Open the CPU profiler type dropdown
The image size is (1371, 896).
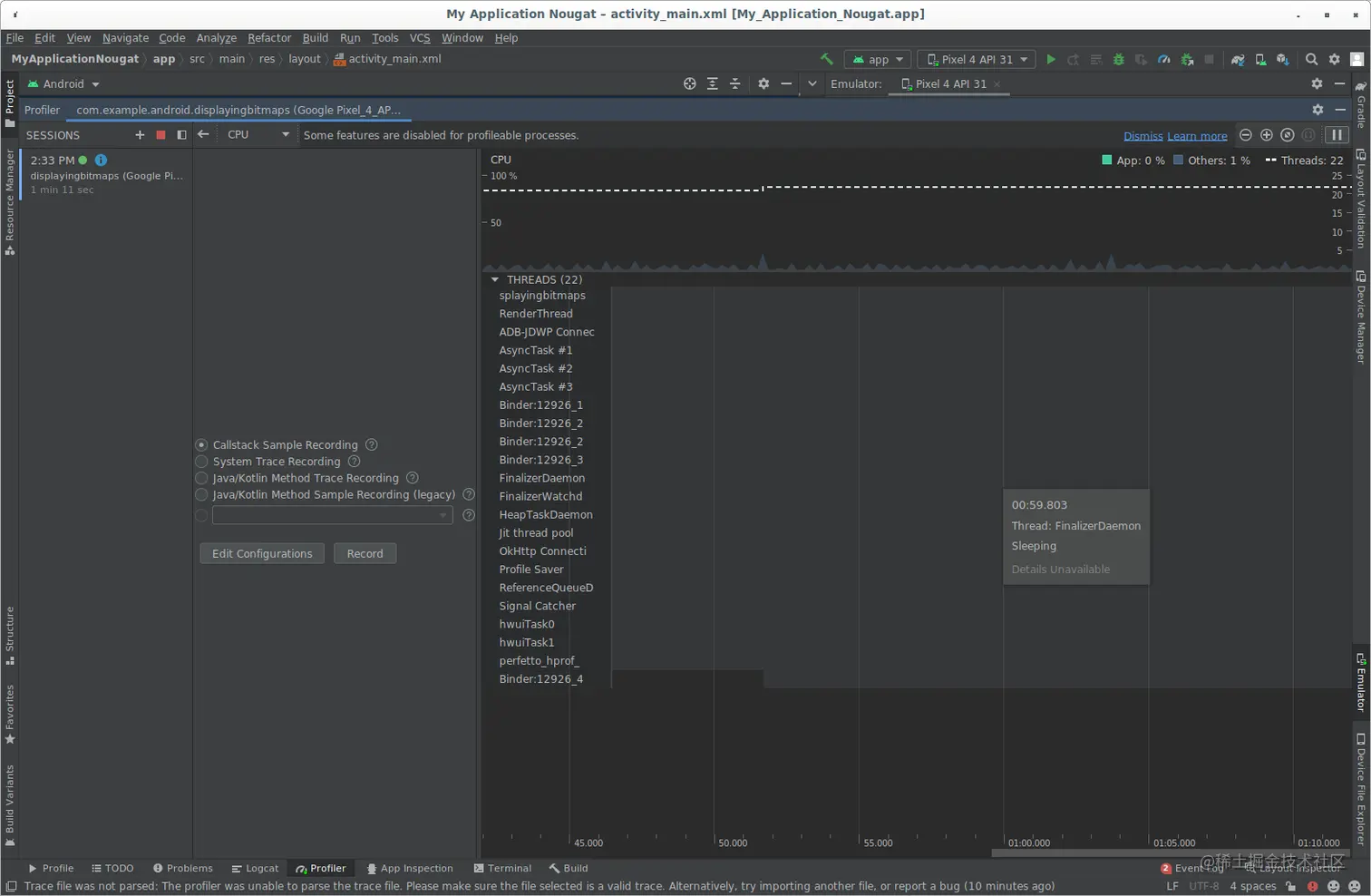[258, 135]
